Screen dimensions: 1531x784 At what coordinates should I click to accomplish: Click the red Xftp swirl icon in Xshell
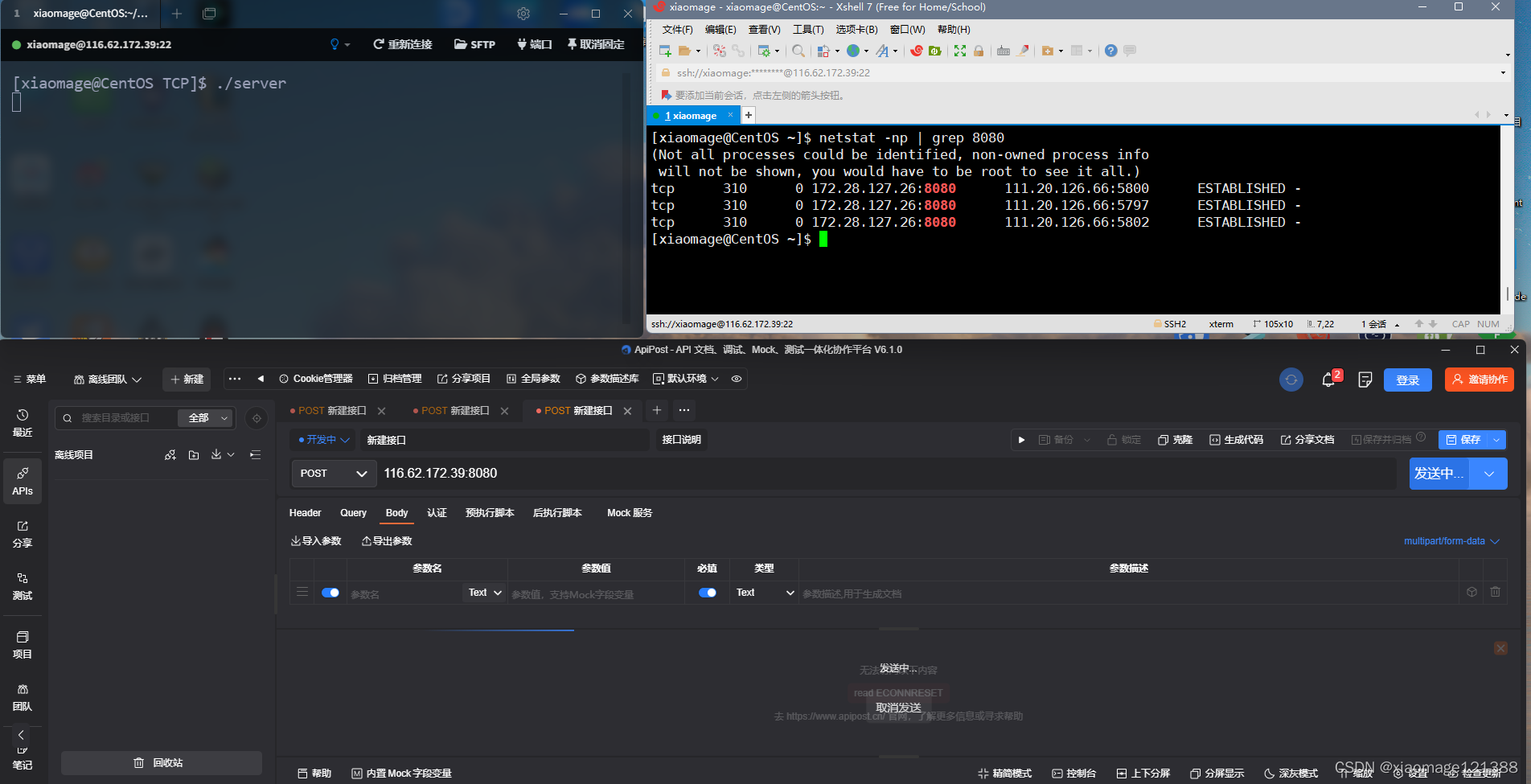coord(916,51)
